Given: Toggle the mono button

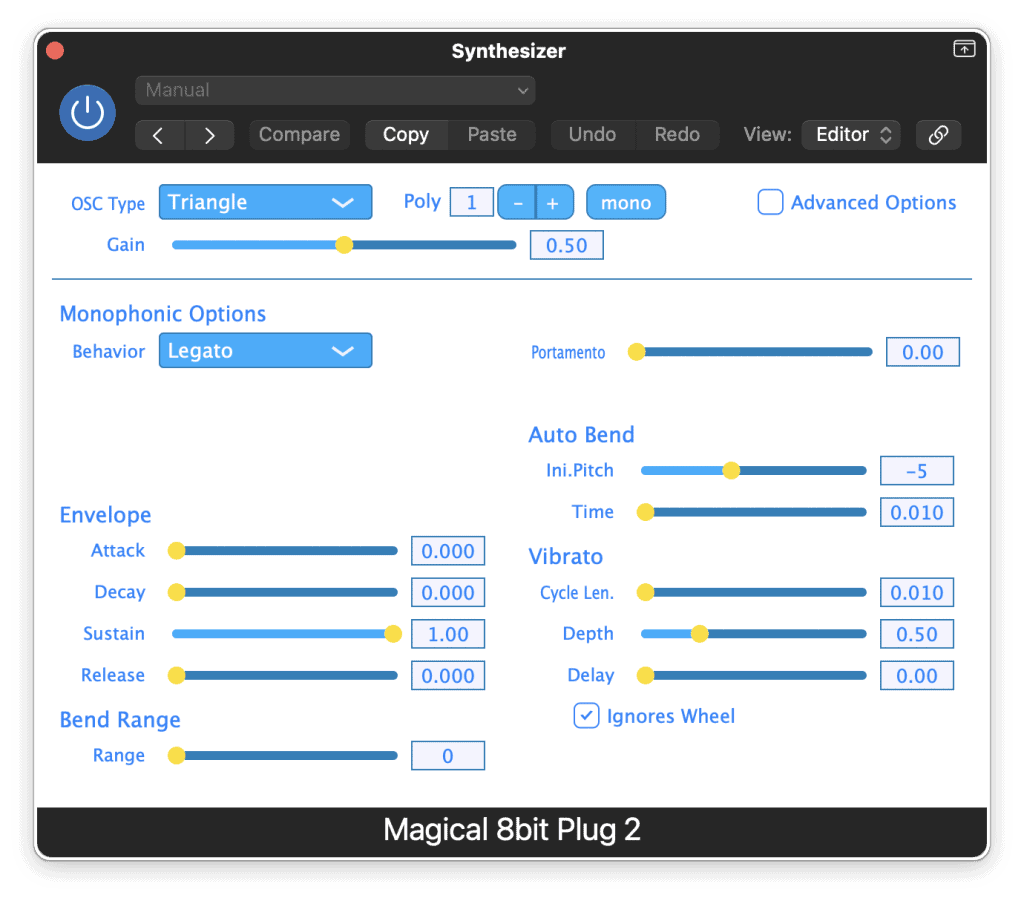Looking at the screenshot, I should tap(626, 203).
